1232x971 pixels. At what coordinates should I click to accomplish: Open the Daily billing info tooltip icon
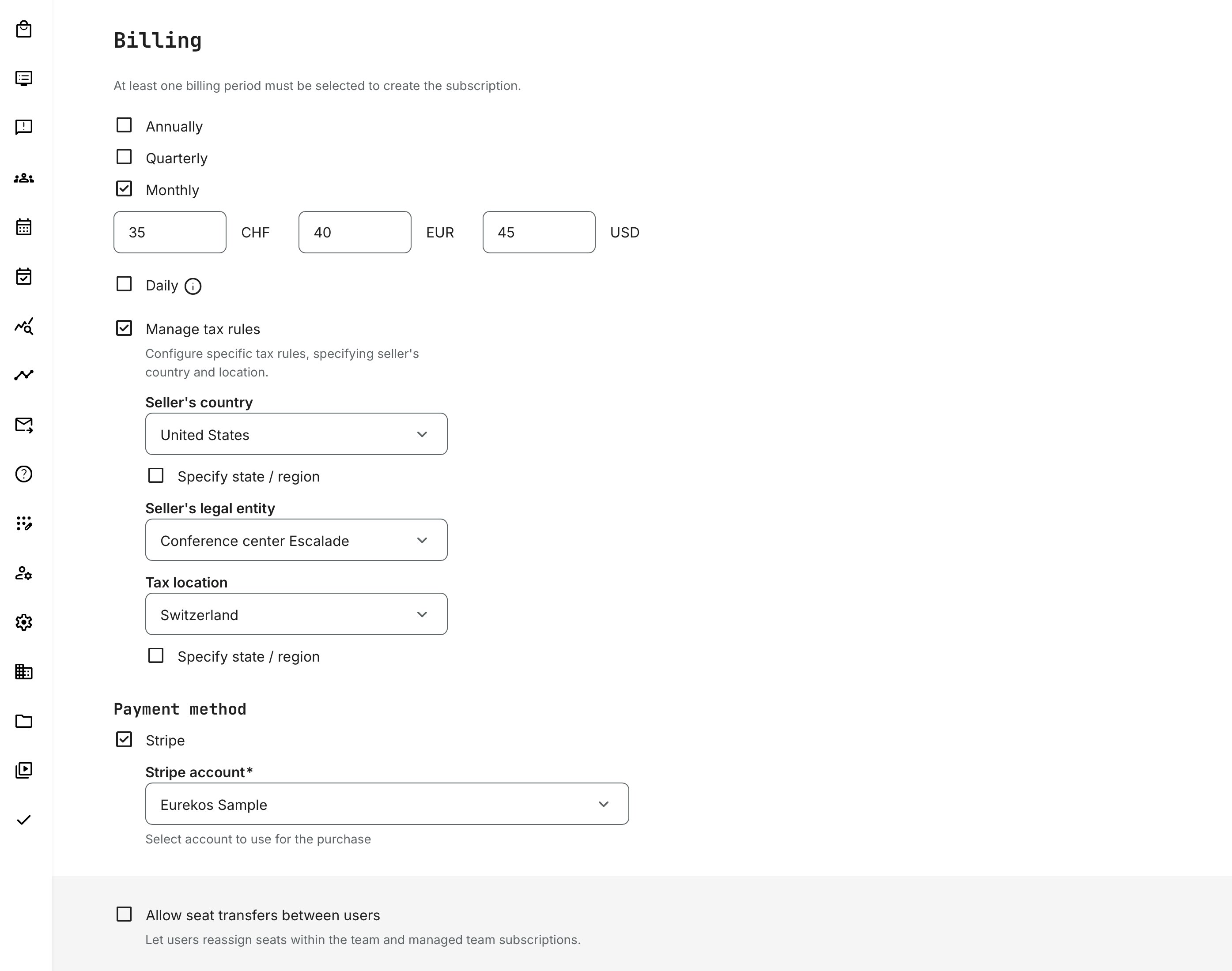pos(193,286)
